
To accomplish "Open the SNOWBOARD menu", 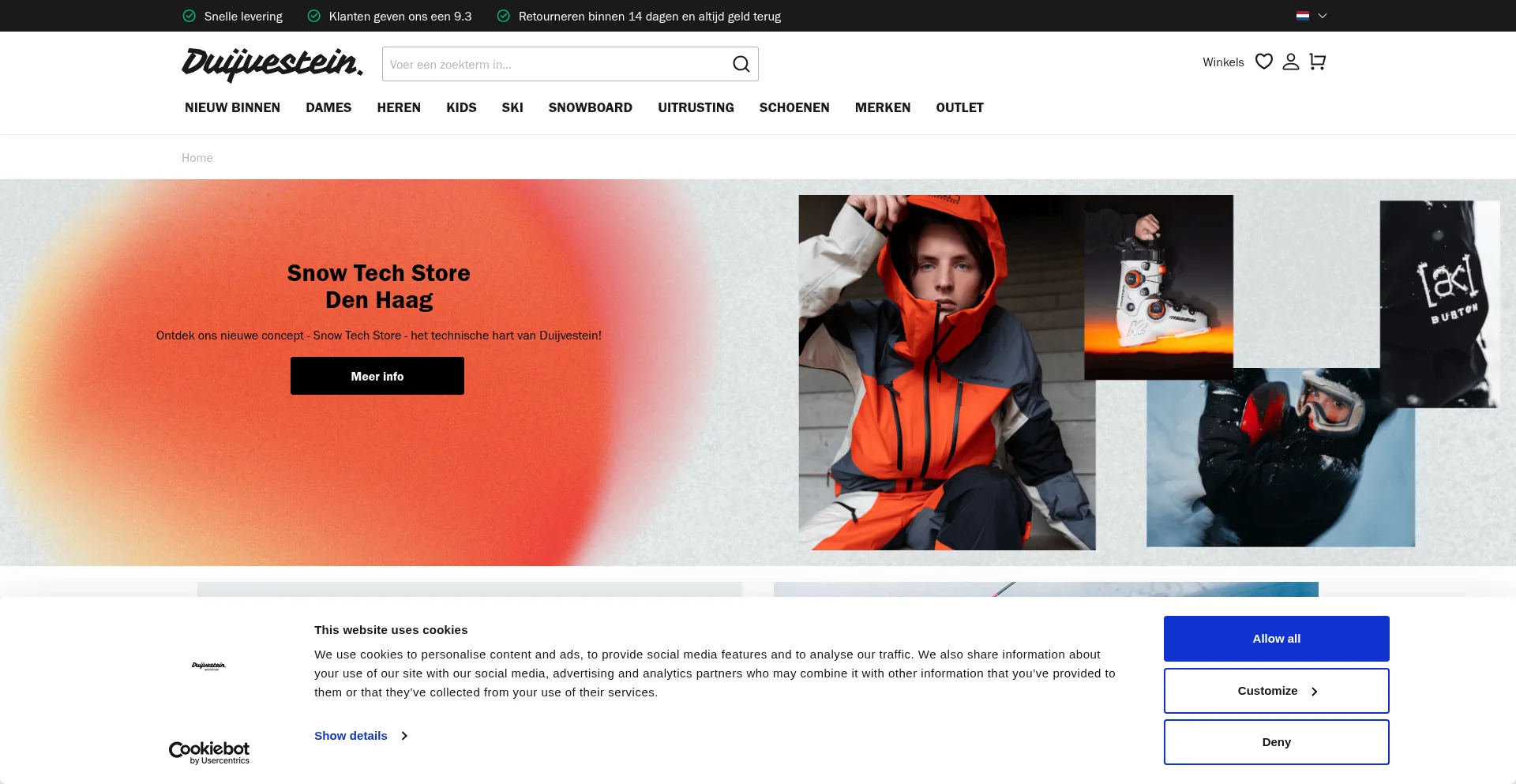I will [x=590, y=107].
